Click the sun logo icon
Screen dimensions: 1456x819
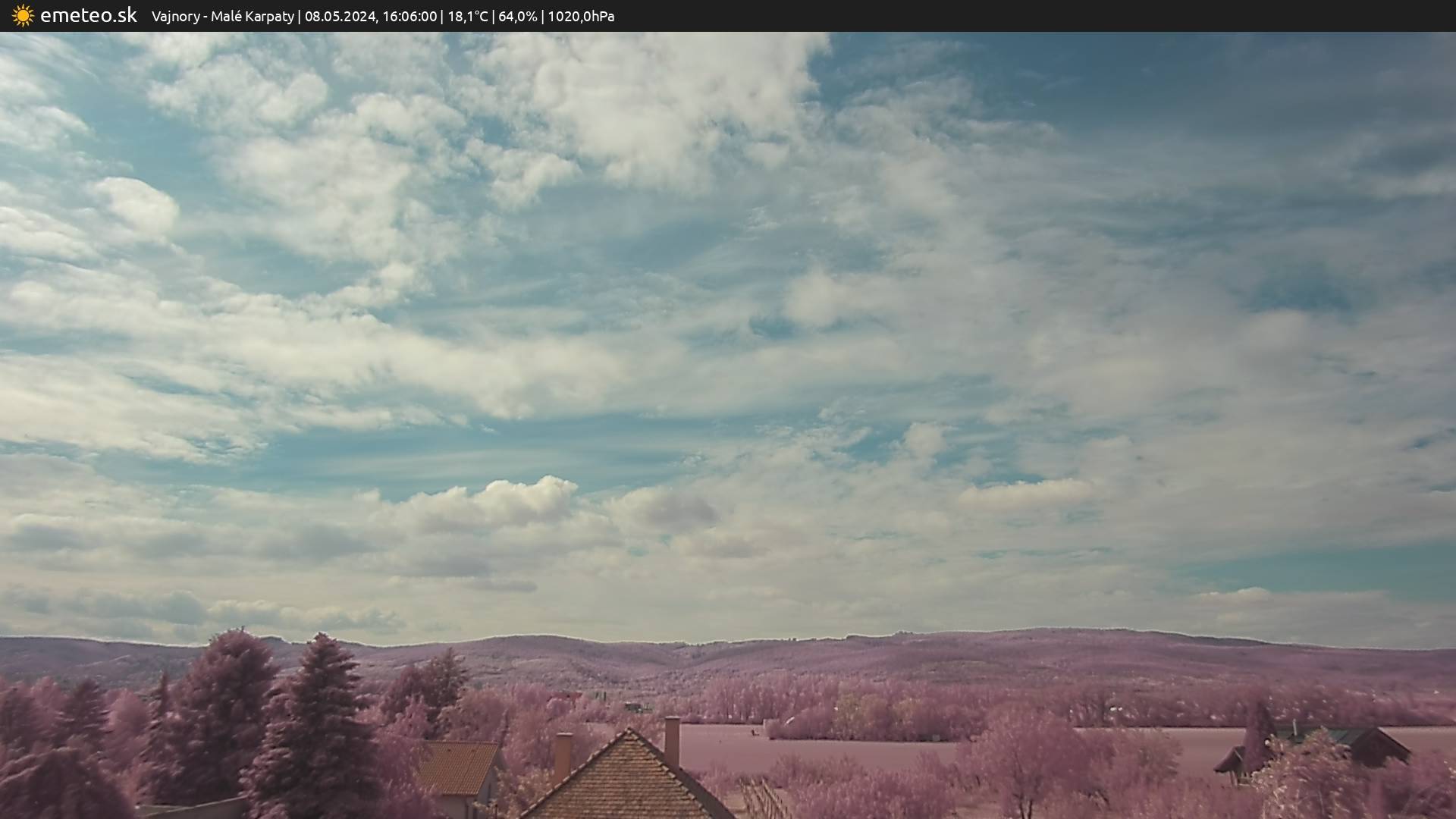click(x=23, y=16)
